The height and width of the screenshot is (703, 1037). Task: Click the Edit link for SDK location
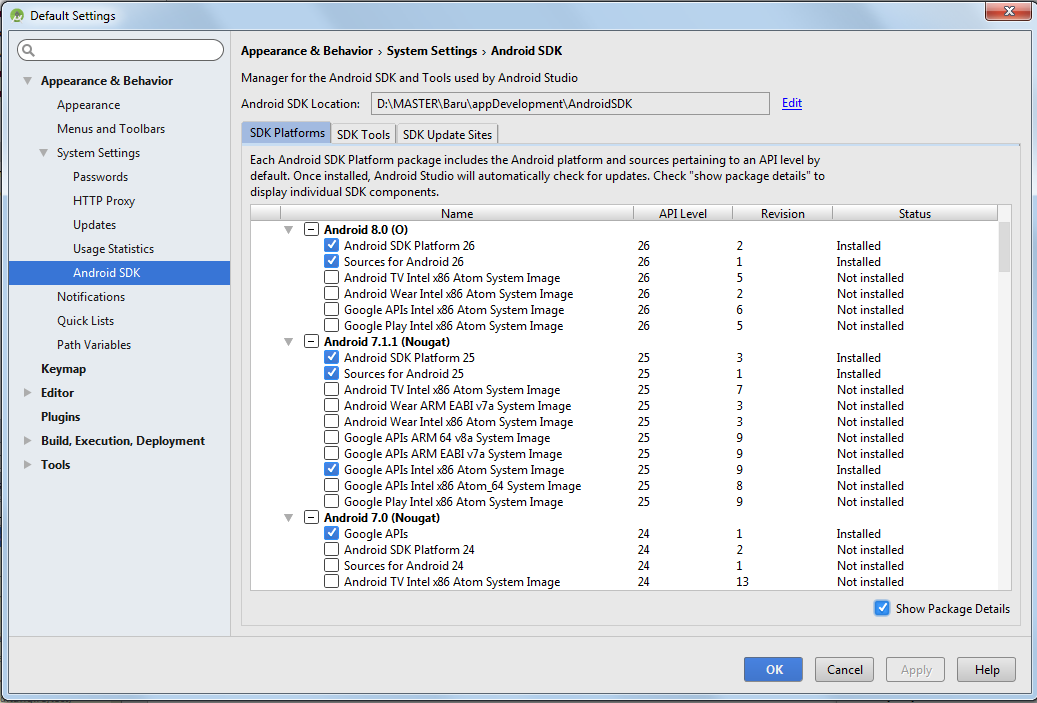[791, 103]
